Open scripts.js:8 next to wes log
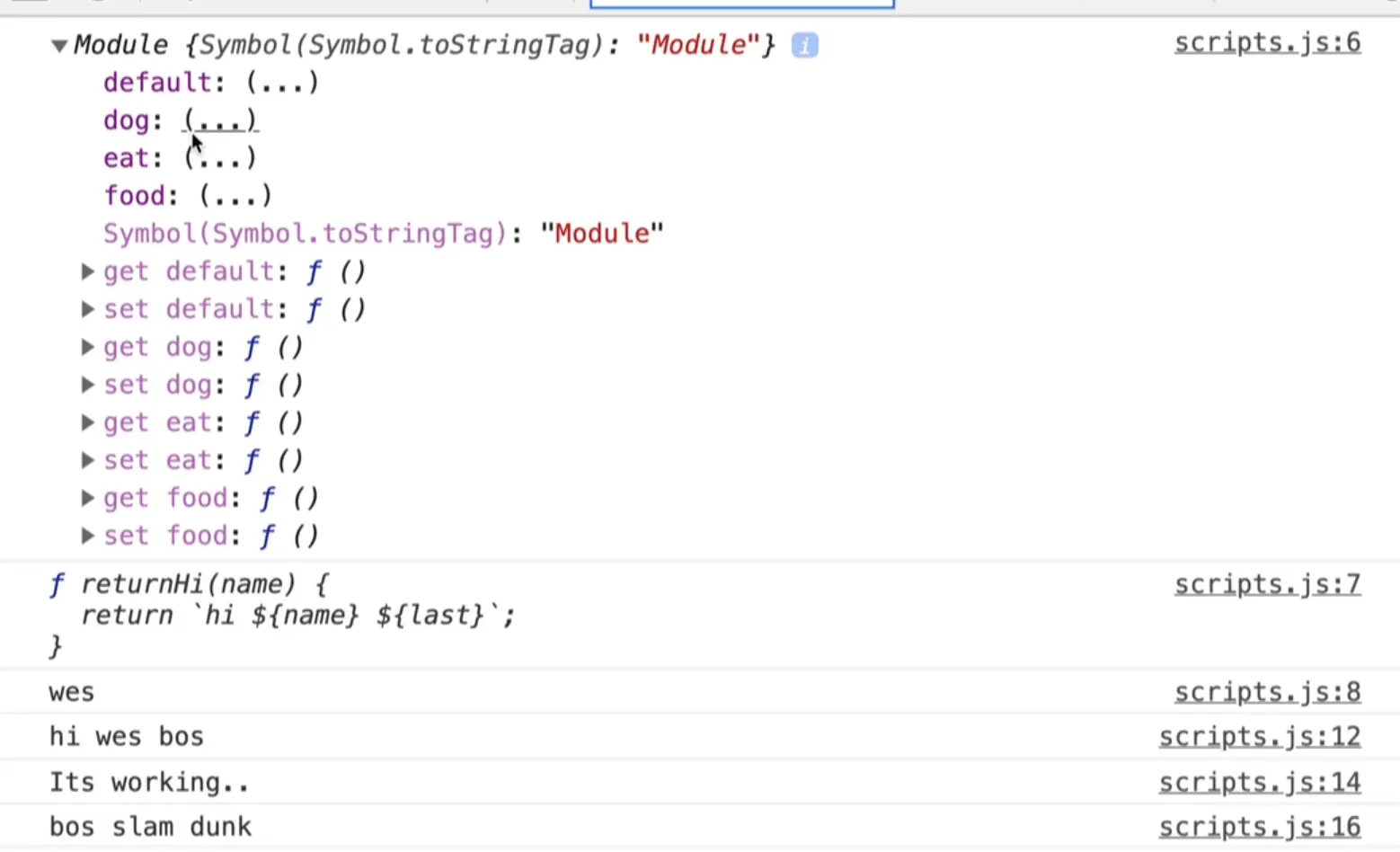This screenshot has width=1400, height=852. [1267, 691]
